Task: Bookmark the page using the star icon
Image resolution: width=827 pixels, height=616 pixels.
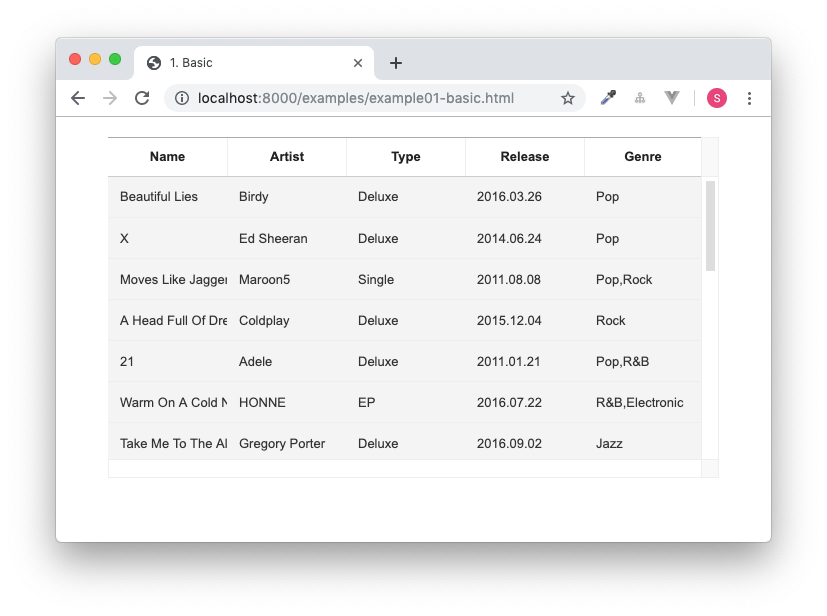Action: click(568, 98)
